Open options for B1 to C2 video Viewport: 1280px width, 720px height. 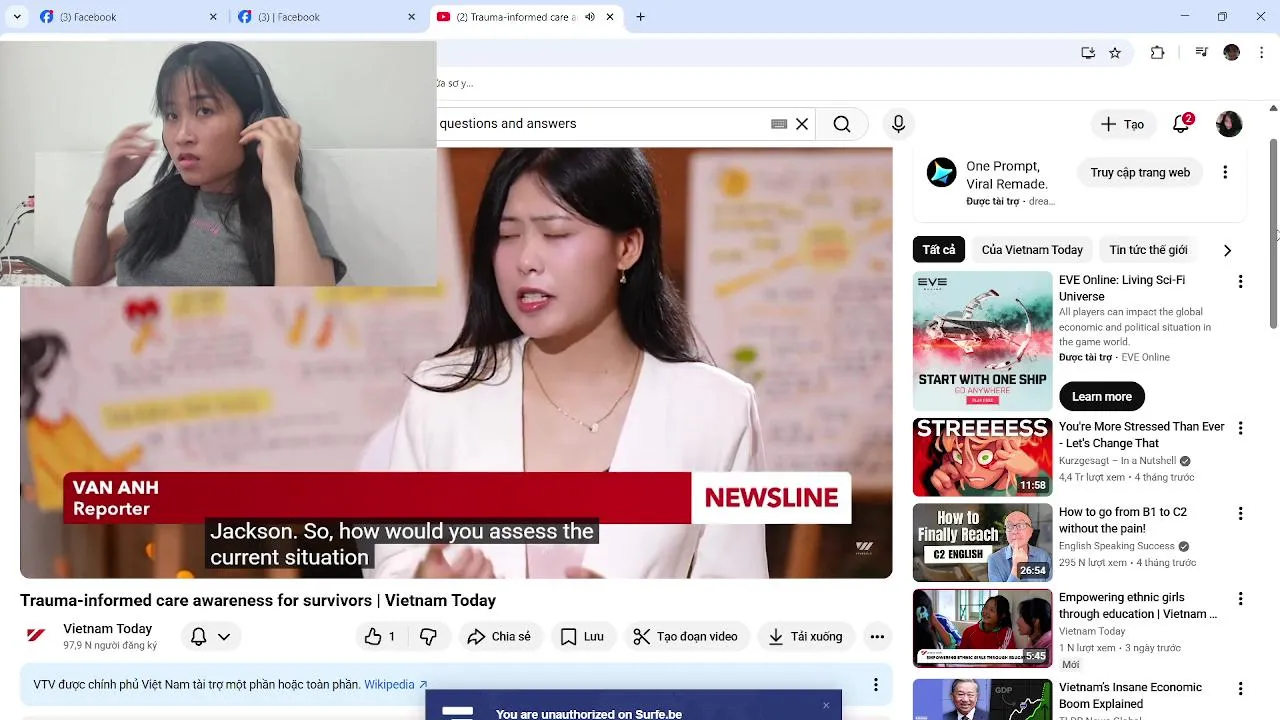1240,513
